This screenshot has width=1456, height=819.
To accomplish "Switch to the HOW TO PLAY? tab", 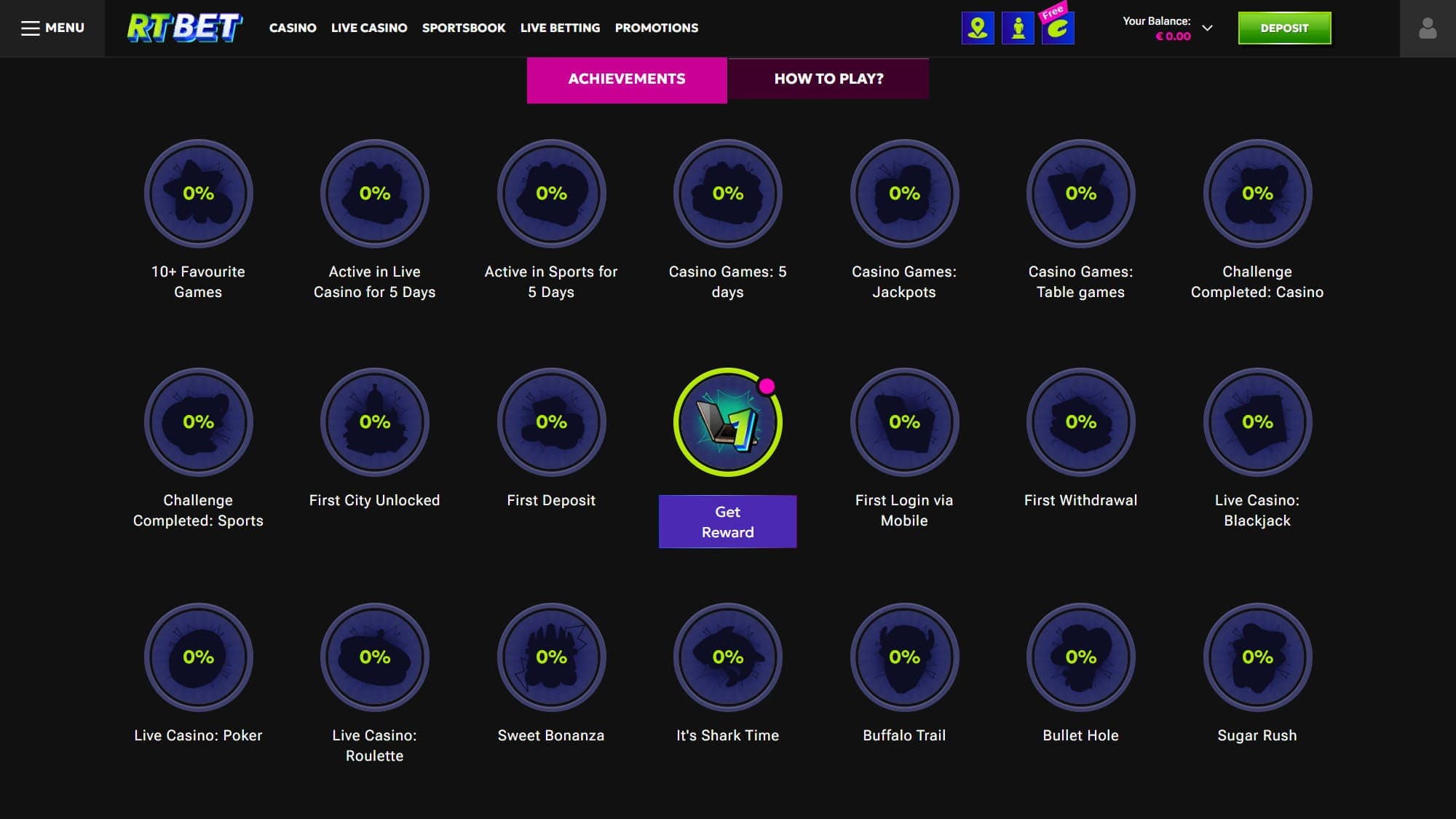I will click(828, 79).
